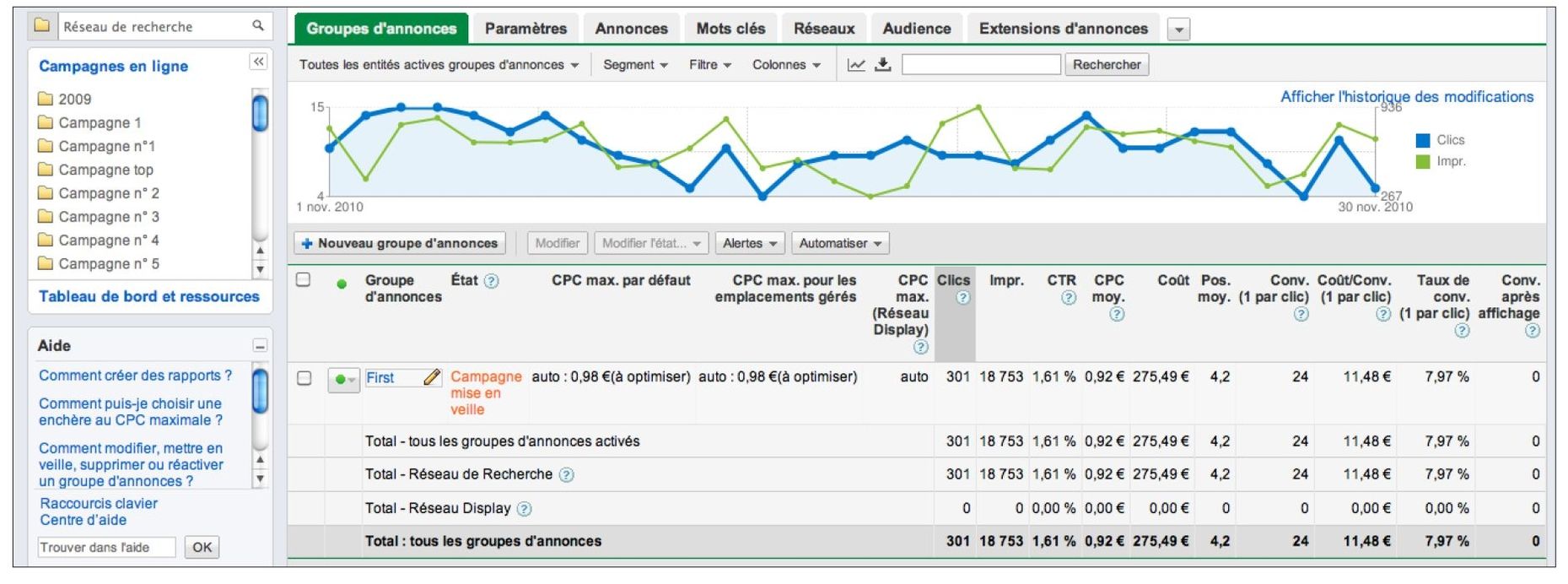Minimize the Aide panel
The height and width of the screenshot is (584, 1568).
(x=260, y=346)
